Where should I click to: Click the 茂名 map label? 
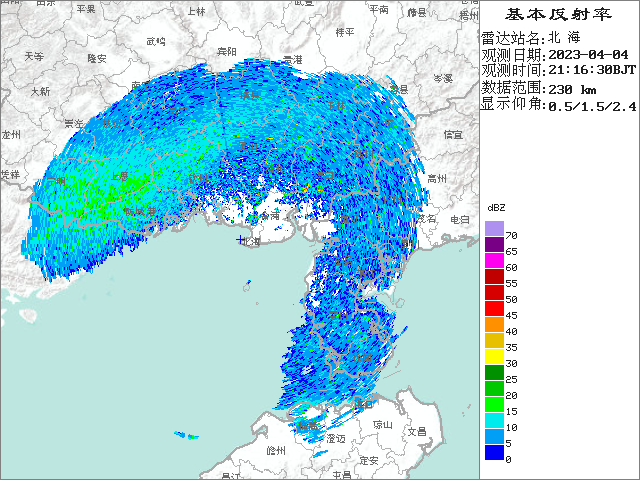(427, 218)
